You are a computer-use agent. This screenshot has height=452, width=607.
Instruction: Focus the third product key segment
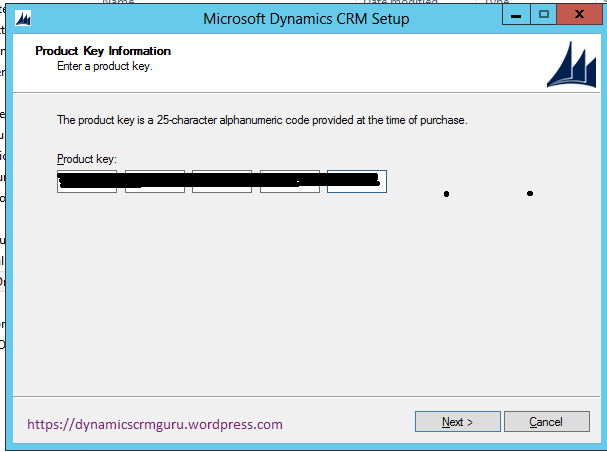pyautogui.click(x=222, y=182)
